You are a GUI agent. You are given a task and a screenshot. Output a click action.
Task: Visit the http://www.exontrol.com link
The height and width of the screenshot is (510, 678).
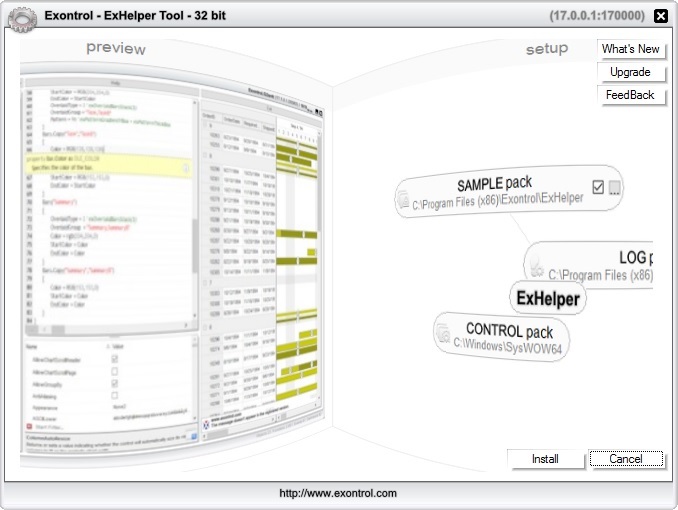pyautogui.click(x=338, y=493)
